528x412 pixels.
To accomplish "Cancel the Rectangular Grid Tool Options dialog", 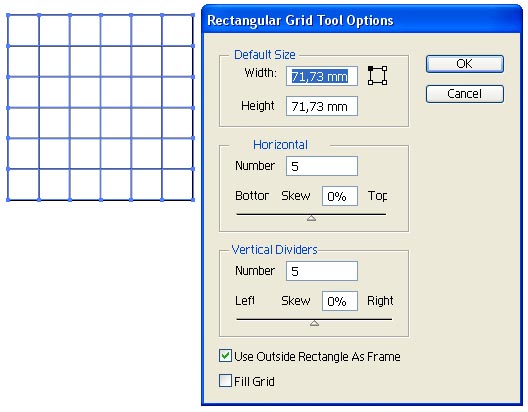I will click(465, 94).
